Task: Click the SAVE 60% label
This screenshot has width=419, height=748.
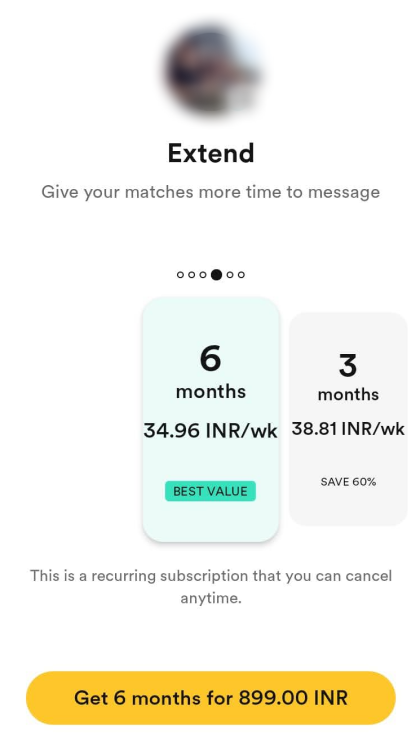Action: tap(348, 482)
